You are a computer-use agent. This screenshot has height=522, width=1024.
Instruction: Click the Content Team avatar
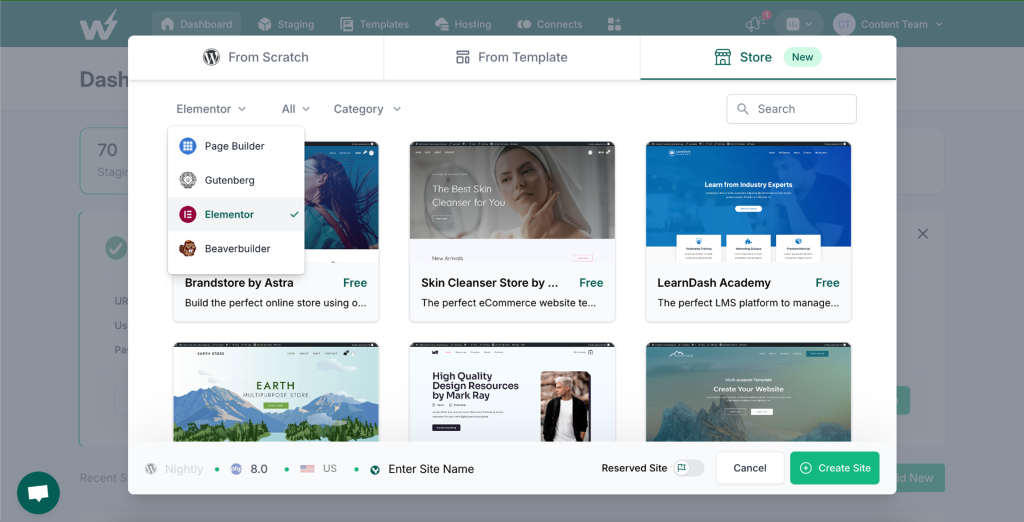(844, 24)
